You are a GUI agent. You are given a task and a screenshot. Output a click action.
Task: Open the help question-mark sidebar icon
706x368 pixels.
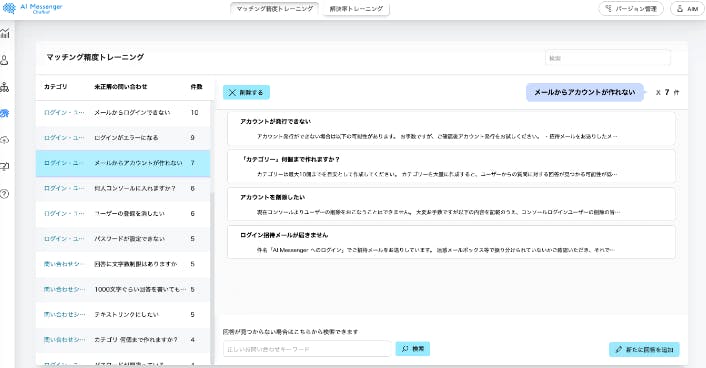5,194
